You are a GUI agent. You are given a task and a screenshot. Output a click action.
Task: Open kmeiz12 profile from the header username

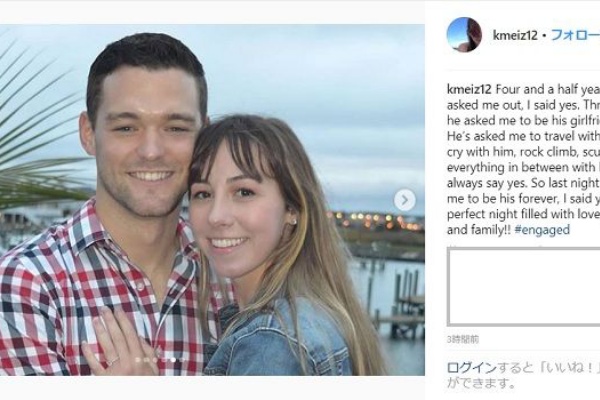click(x=514, y=35)
